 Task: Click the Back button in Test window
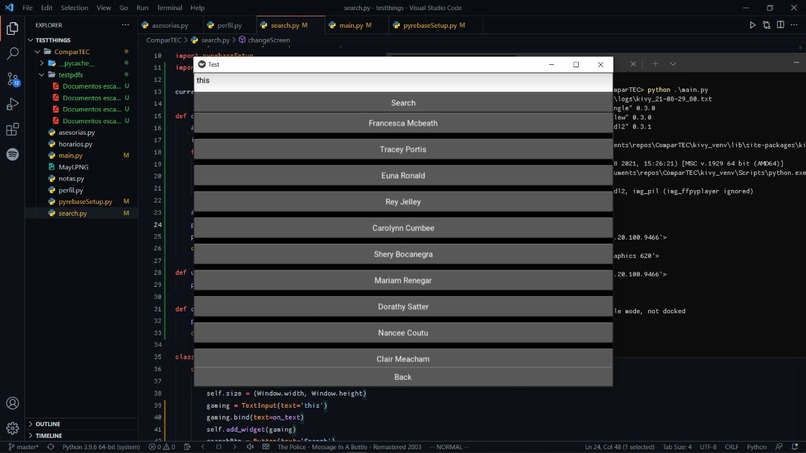pyautogui.click(x=403, y=377)
